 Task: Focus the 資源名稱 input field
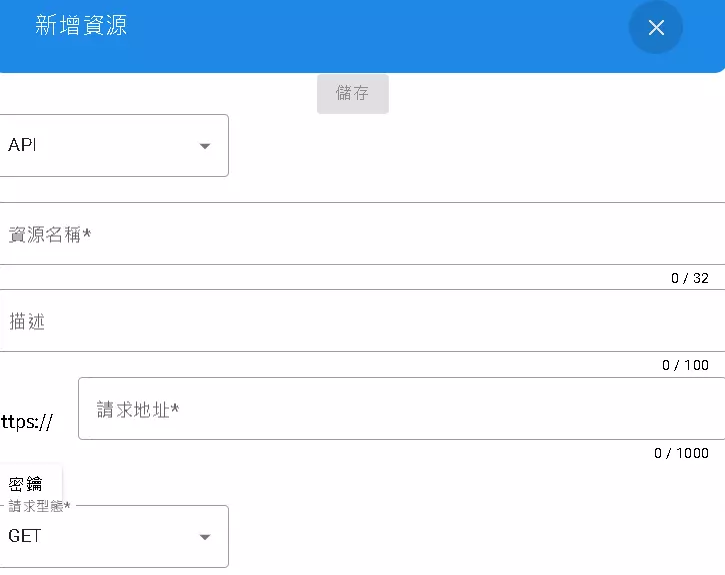tap(360, 234)
